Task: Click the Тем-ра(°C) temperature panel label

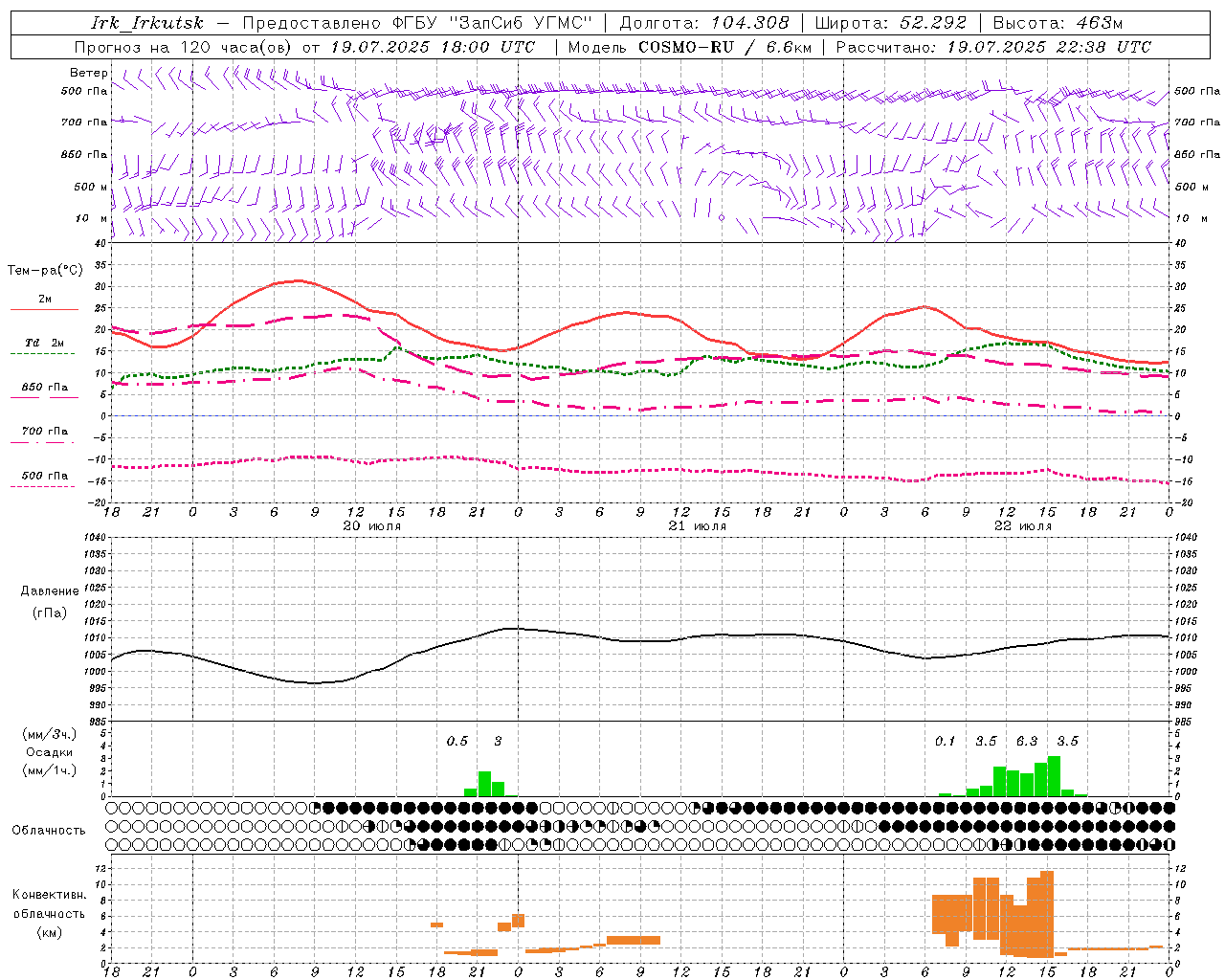Action: pos(45,271)
